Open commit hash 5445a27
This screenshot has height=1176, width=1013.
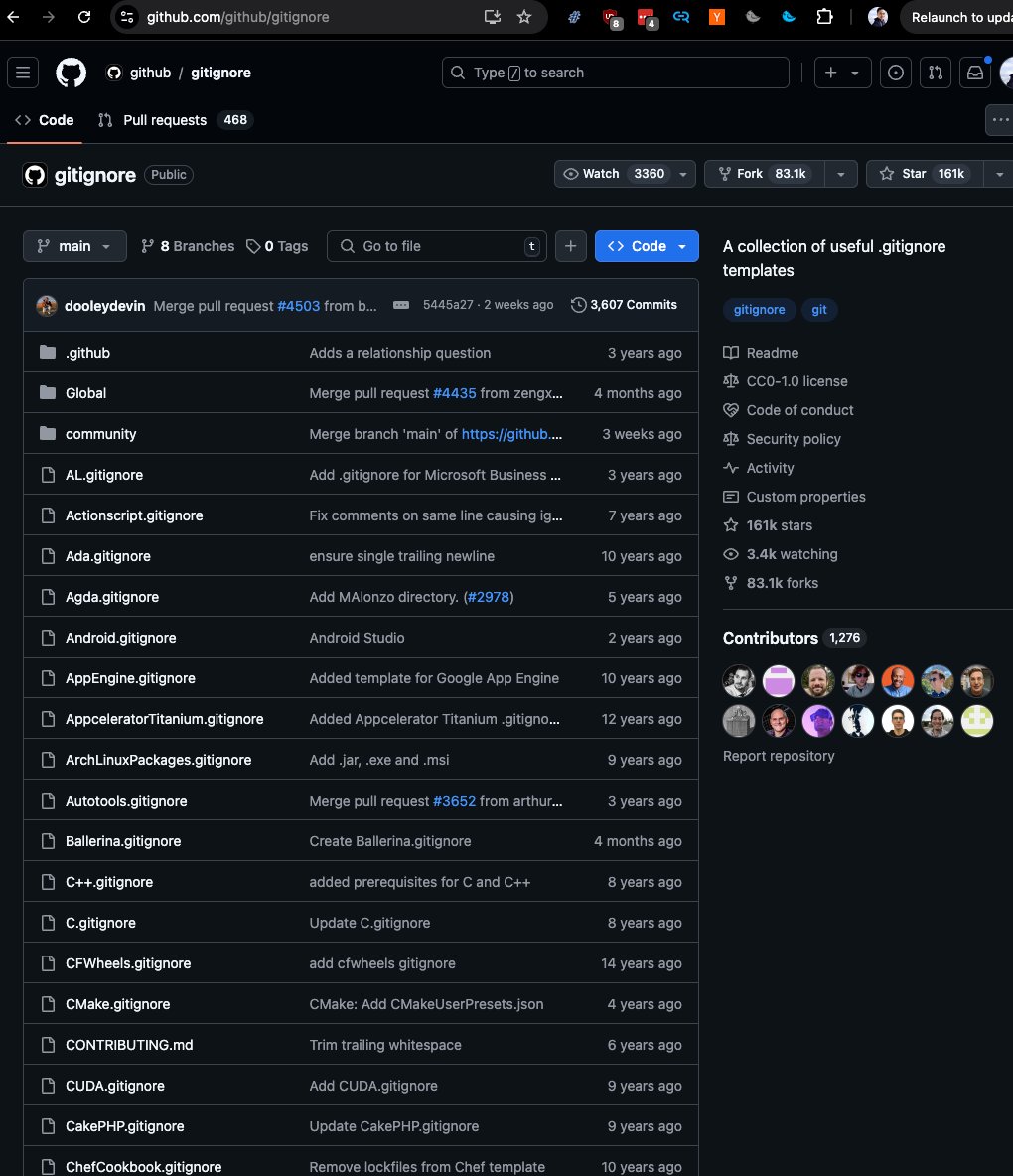click(x=448, y=305)
